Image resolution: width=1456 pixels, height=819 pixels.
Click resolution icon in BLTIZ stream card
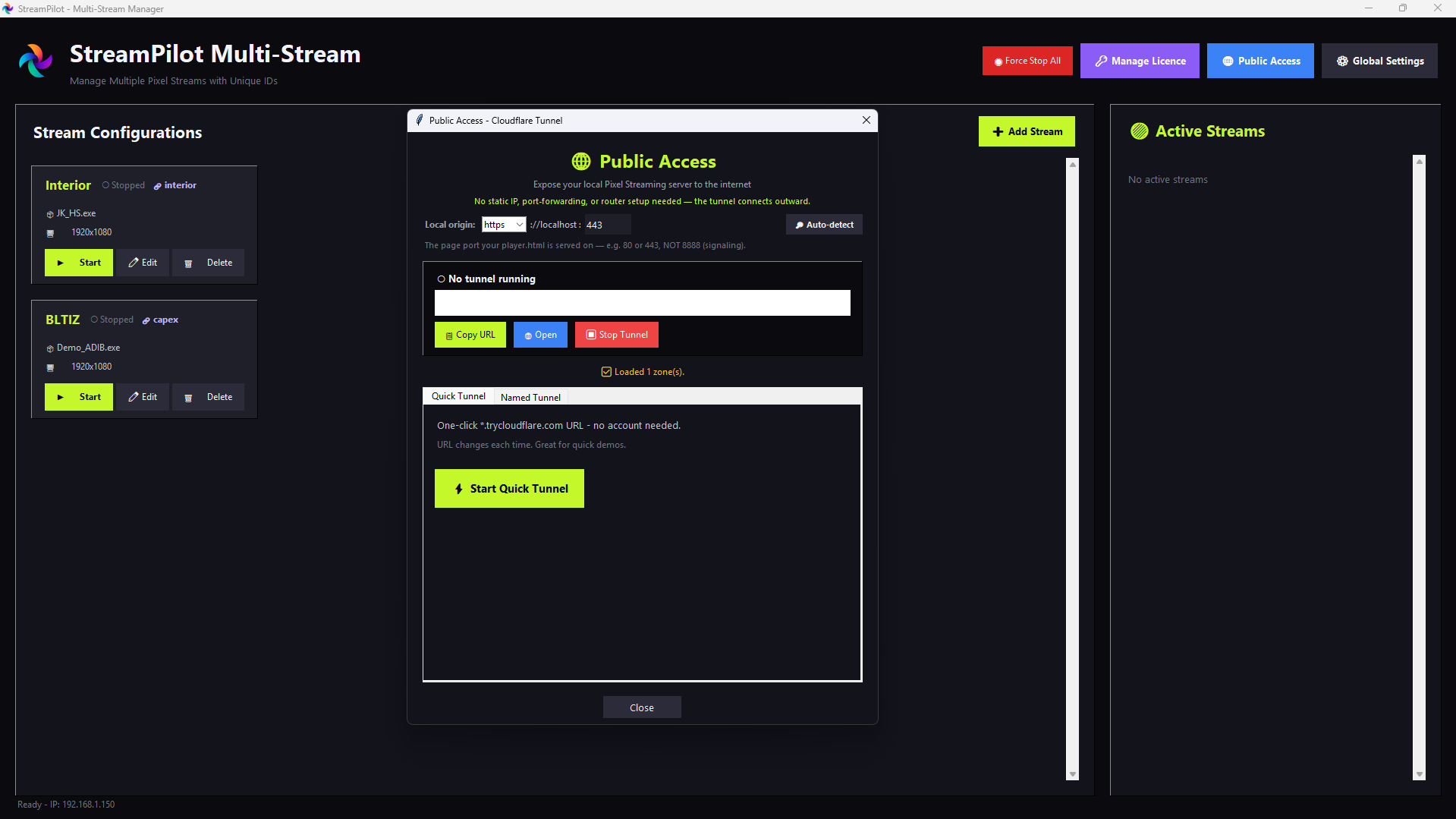(51, 367)
